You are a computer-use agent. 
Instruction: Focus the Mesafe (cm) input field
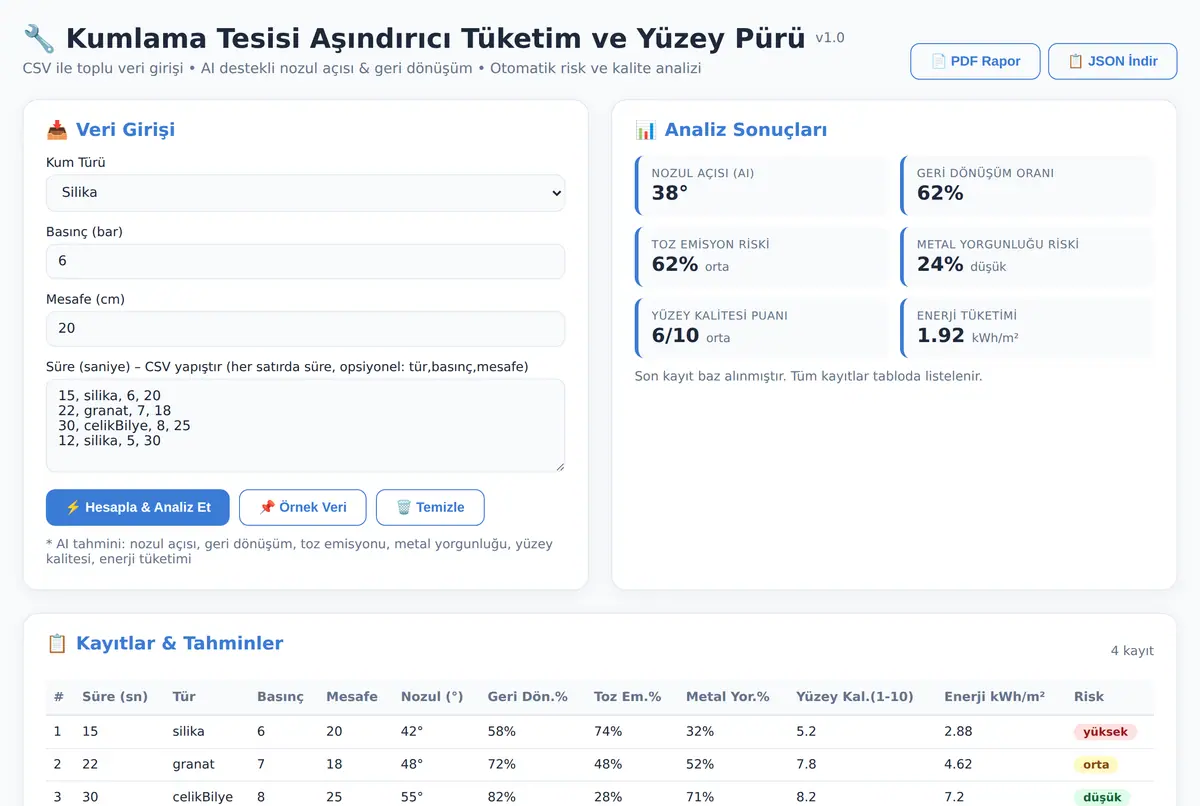click(x=305, y=329)
